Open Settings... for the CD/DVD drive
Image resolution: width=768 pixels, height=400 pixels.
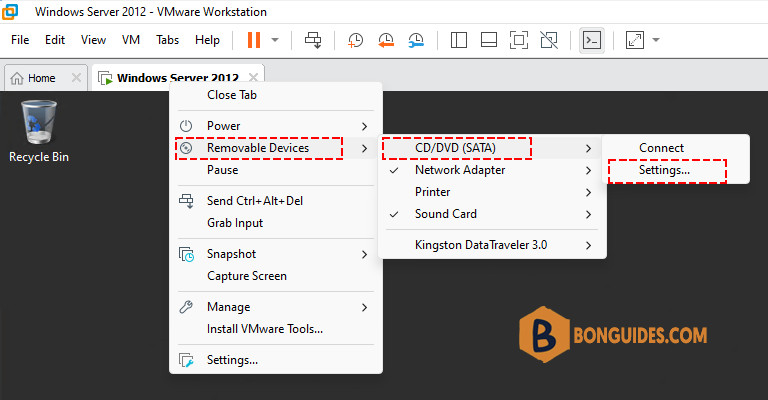[x=676, y=170]
